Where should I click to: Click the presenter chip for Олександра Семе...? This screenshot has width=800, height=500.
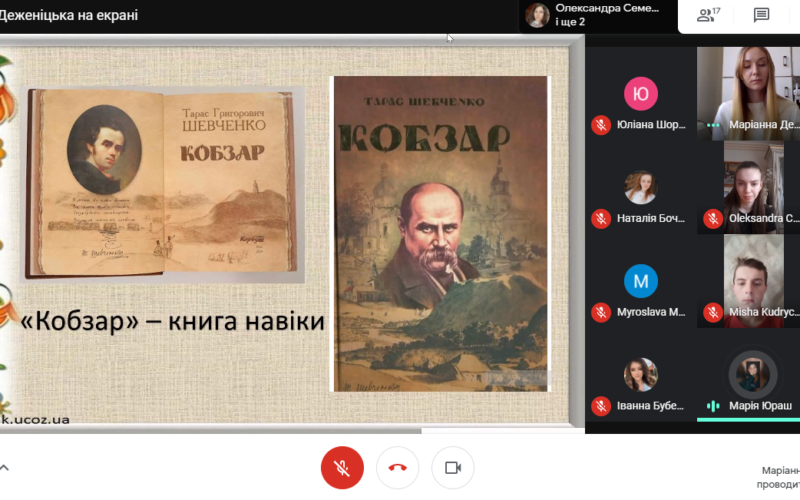tap(593, 15)
